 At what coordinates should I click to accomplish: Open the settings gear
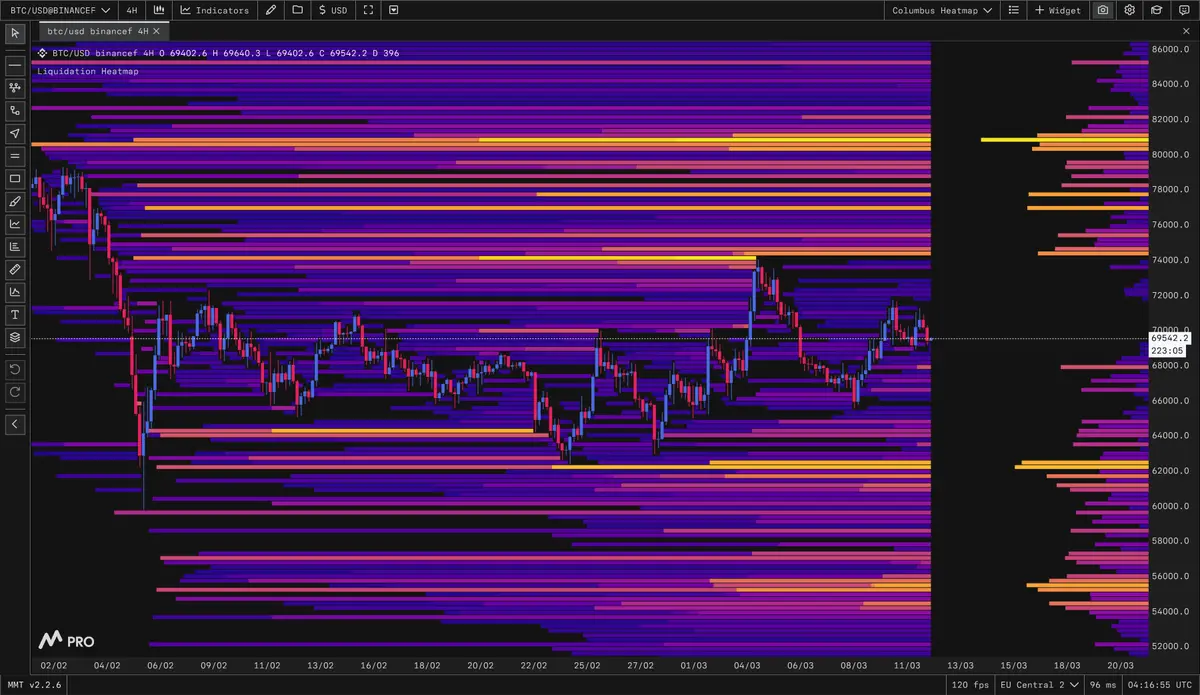click(x=1130, y=10)
